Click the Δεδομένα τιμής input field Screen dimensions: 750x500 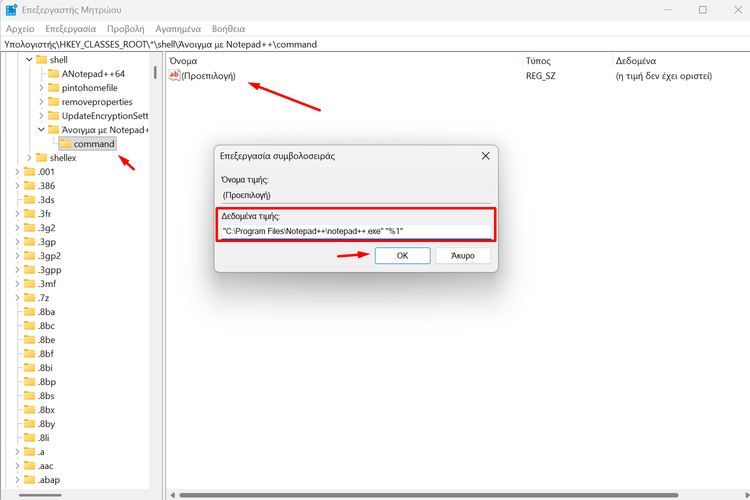click(x=355, y=231)
